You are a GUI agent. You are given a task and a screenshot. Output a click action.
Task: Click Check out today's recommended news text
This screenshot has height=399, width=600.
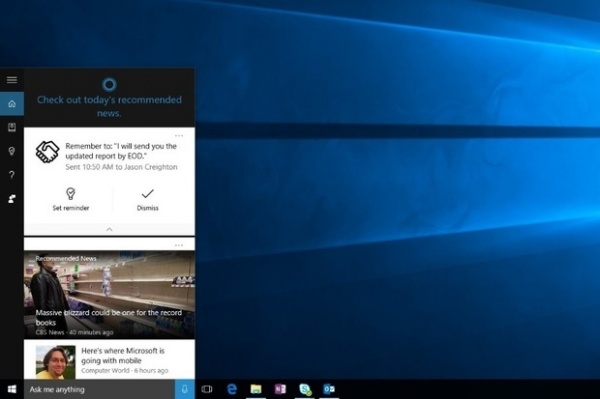pos(109,106)
